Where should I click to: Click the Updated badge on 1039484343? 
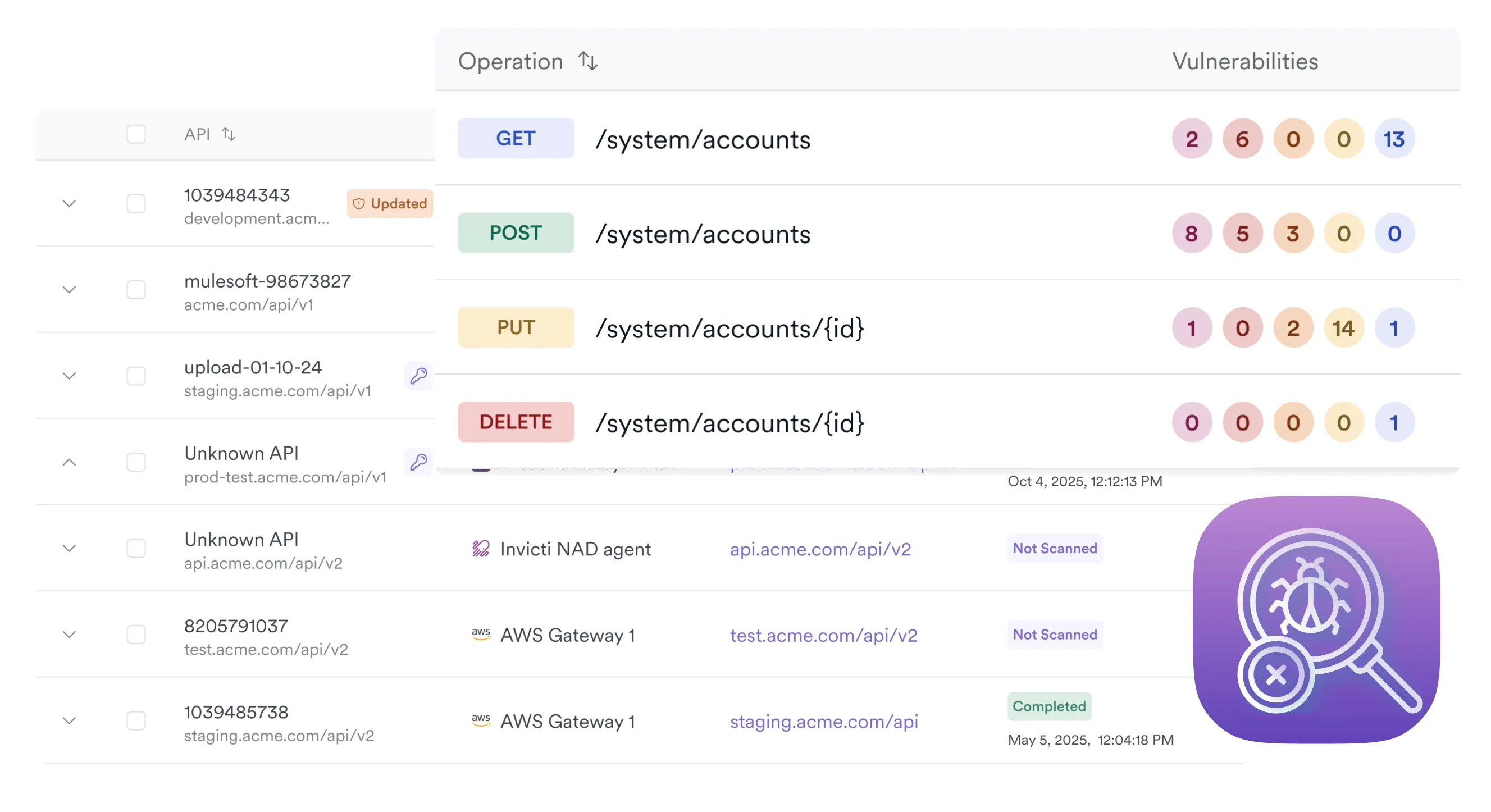(x=390, y=204)
